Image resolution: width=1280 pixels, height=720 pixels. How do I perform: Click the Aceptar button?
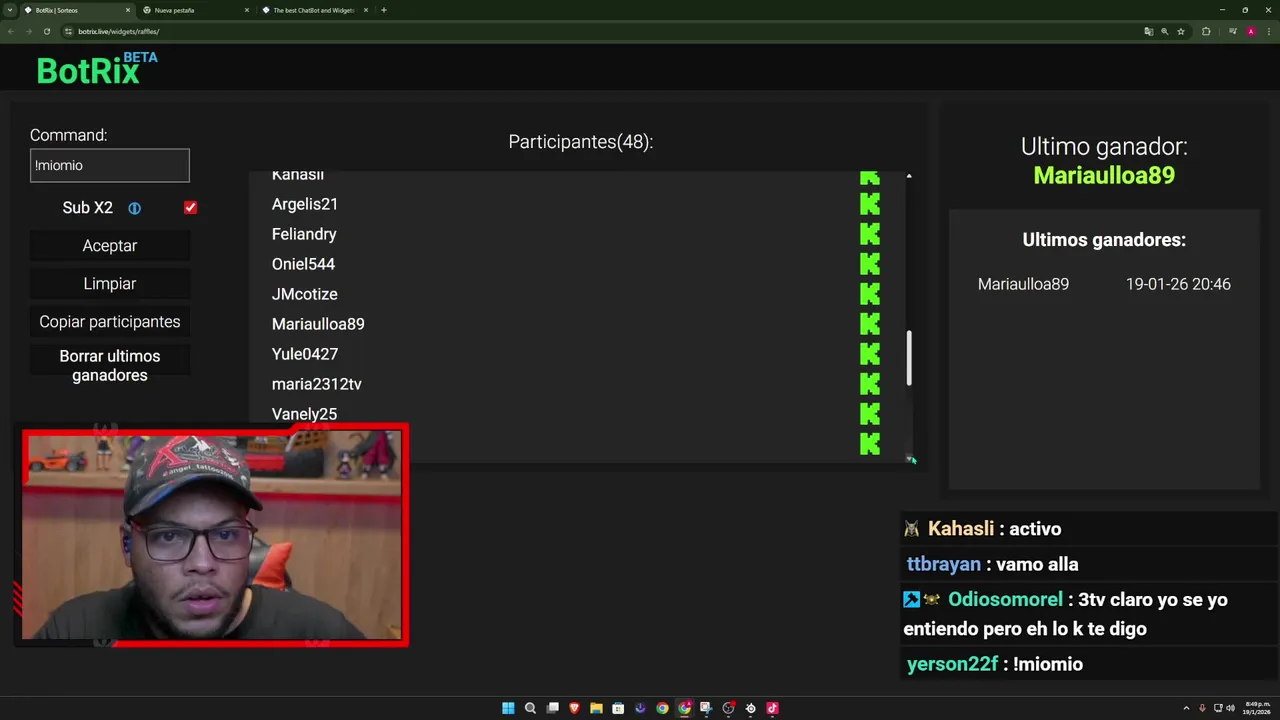point(110,246)
